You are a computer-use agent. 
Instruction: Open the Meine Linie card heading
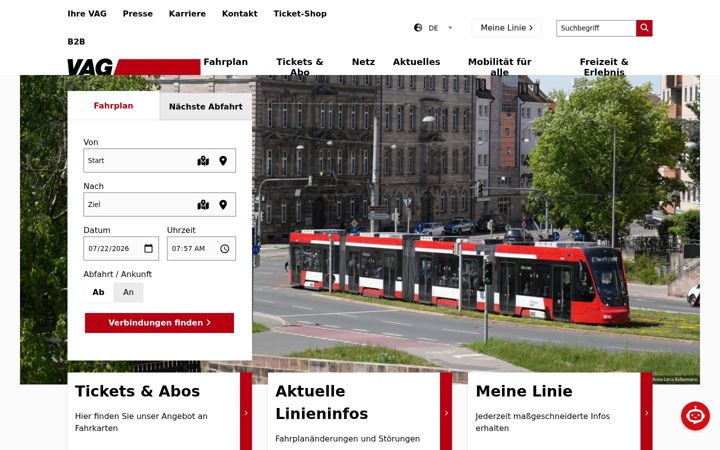(524, 391)
